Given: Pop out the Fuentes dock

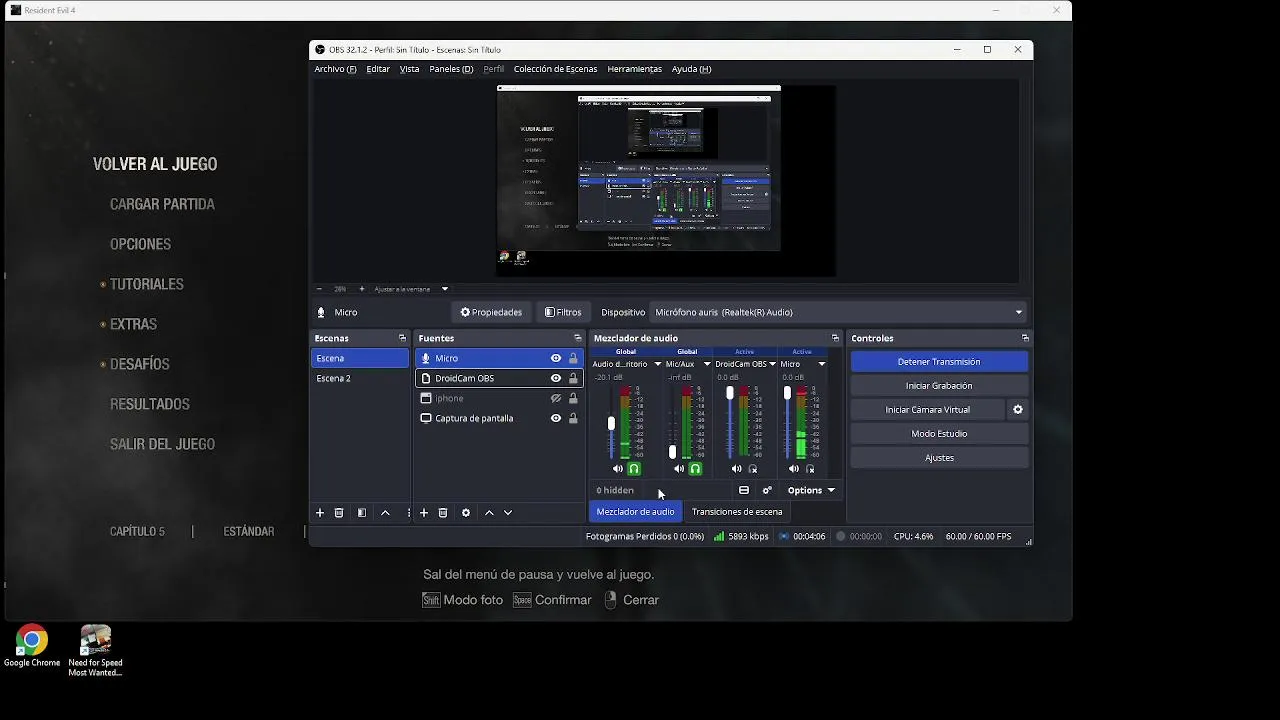Looking at the screenshot, I should [x=577, y=338].
